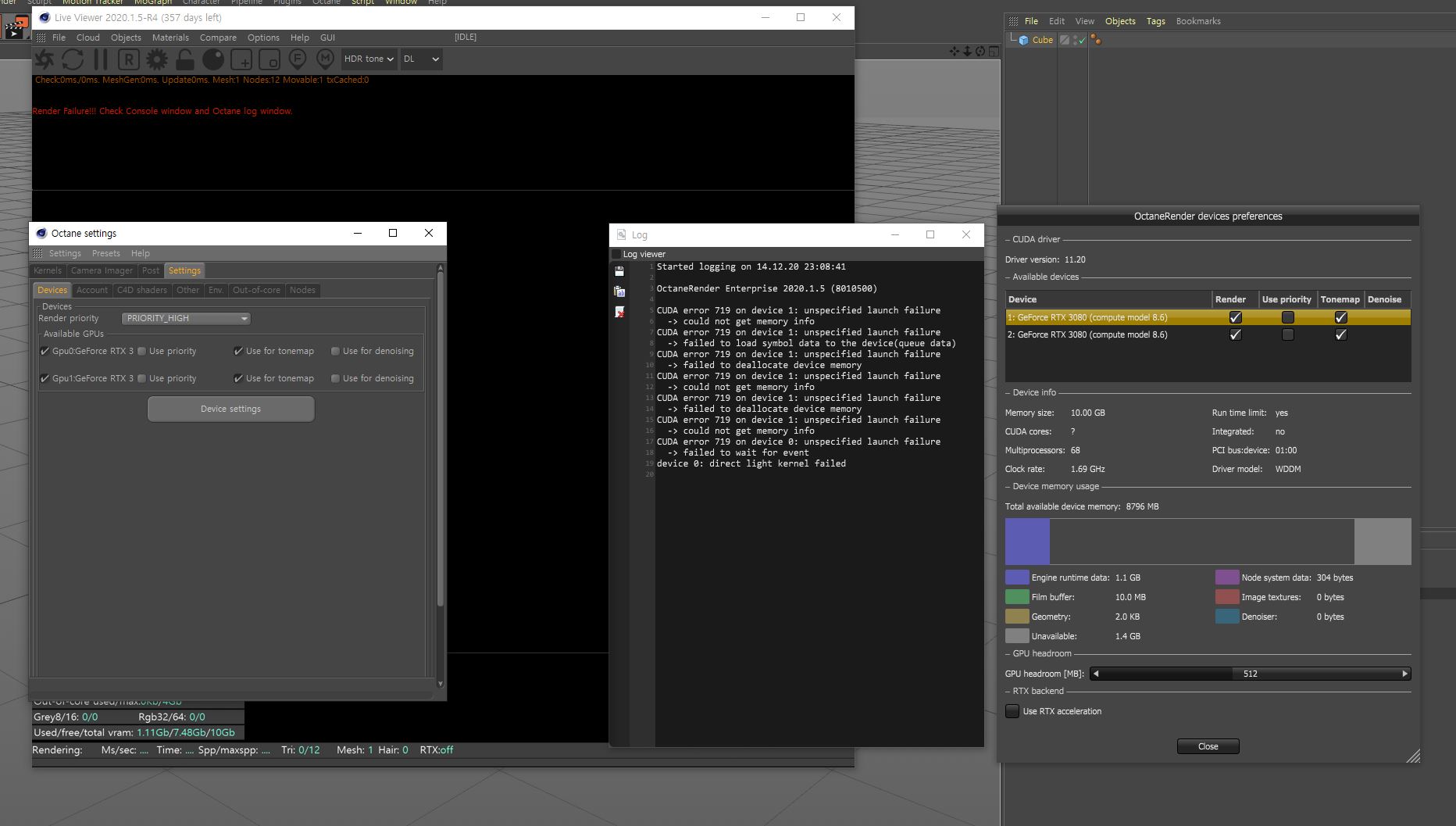Enable Use for denoising on Gpu0
The height and width of the screenshot is (826, 1456).
point(335,351)
